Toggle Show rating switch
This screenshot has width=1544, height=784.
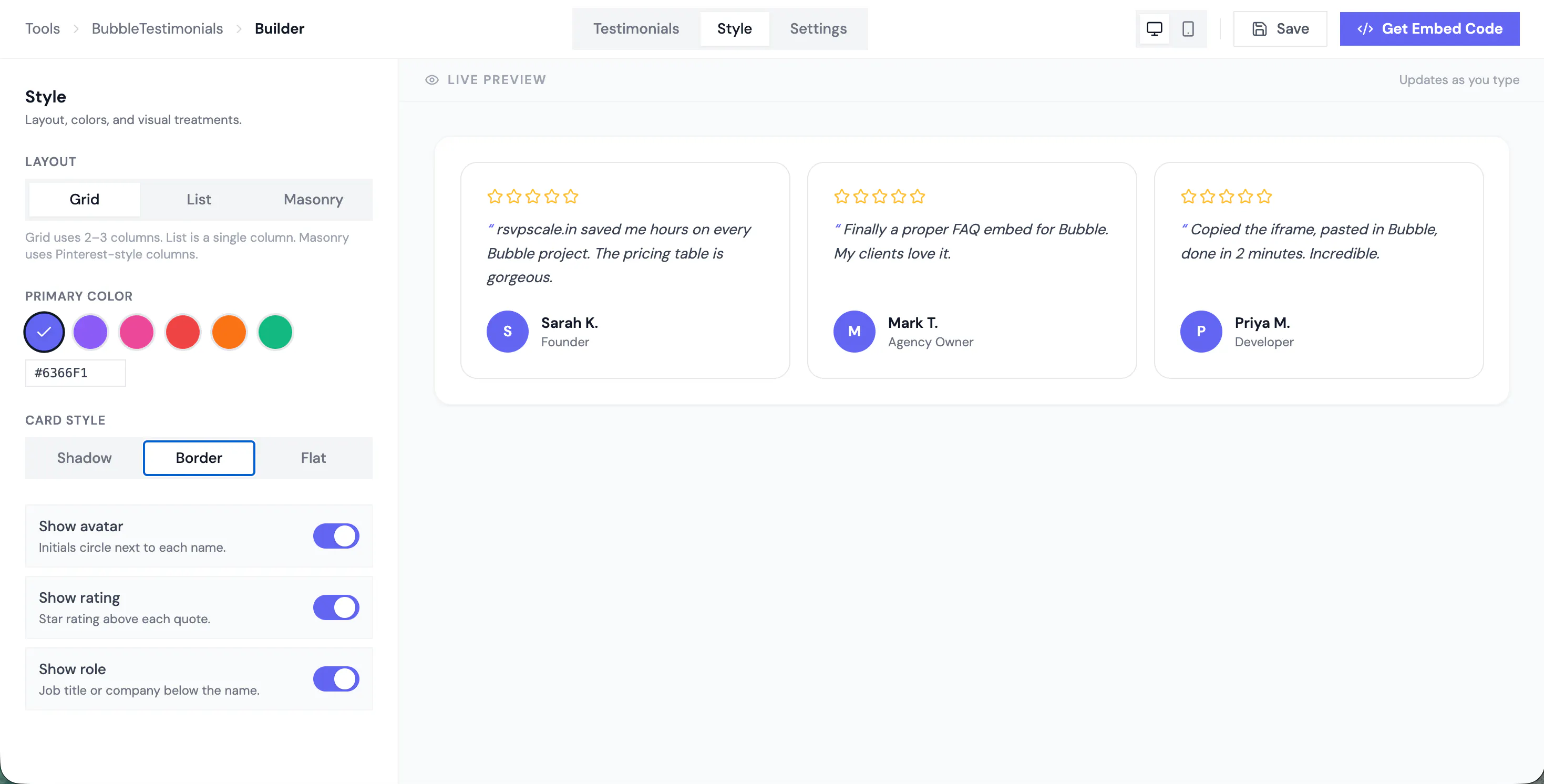coord(336,607)
